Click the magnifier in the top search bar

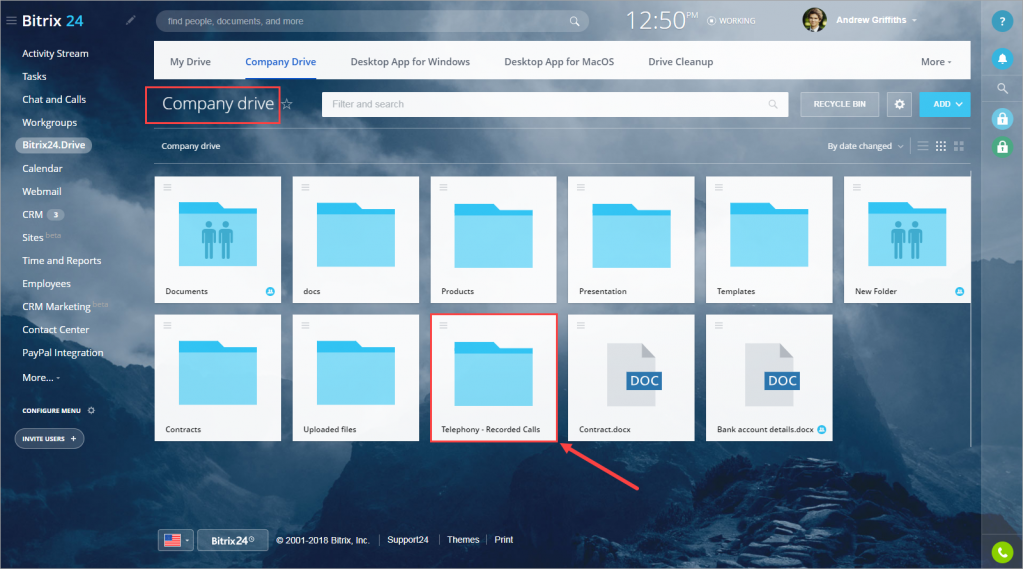tap(574, 21)
